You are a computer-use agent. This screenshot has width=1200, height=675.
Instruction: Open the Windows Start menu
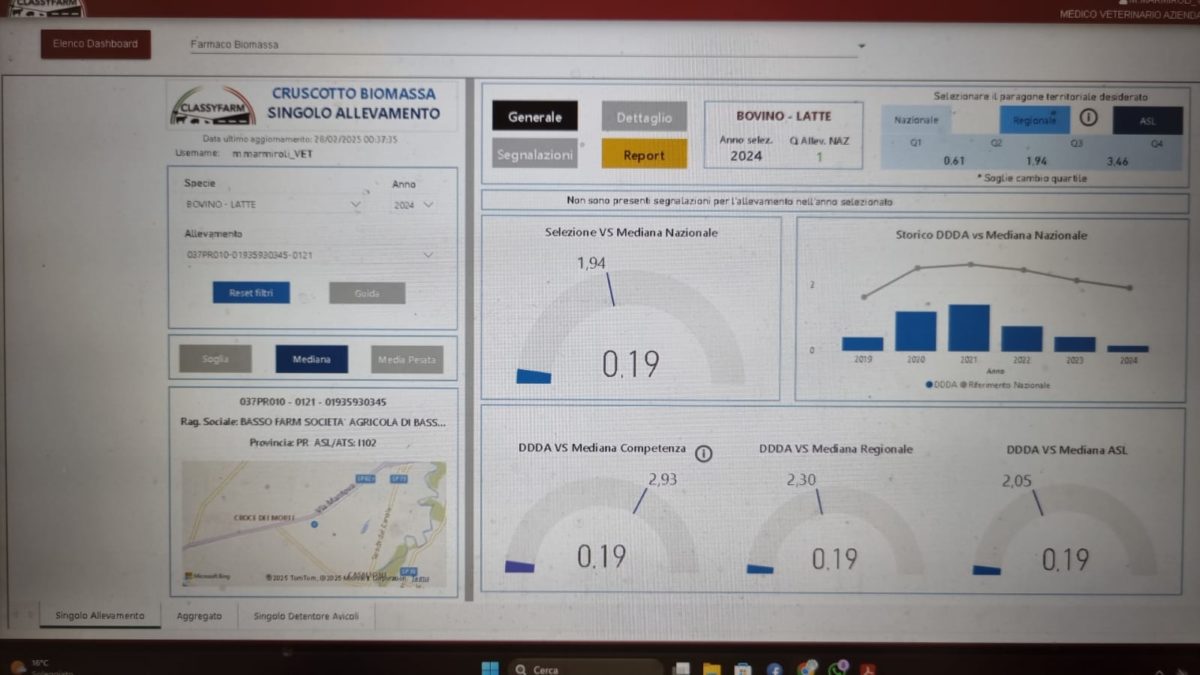coord(489,668)
